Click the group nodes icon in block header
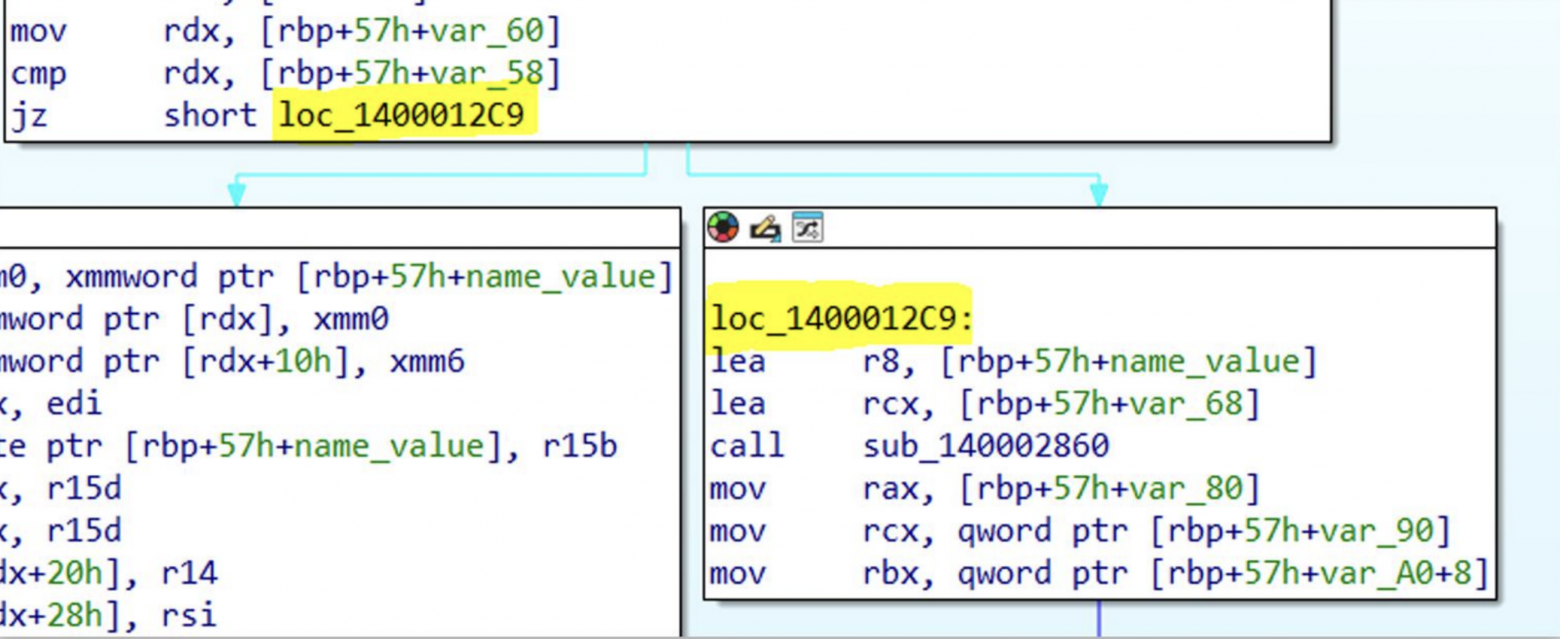This screenshot has width=1560, height=639. pyautogui.click(x=807, y=228)
